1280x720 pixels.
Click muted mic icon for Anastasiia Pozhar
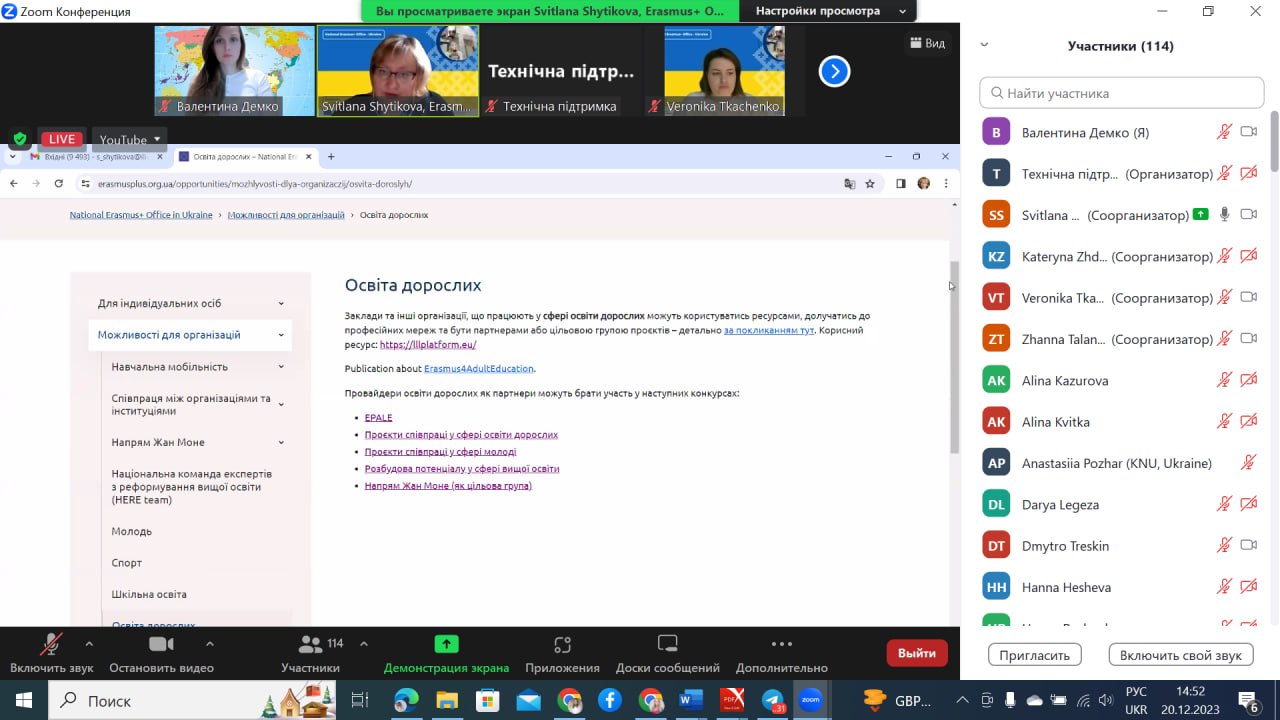(x=1248, y=463)
